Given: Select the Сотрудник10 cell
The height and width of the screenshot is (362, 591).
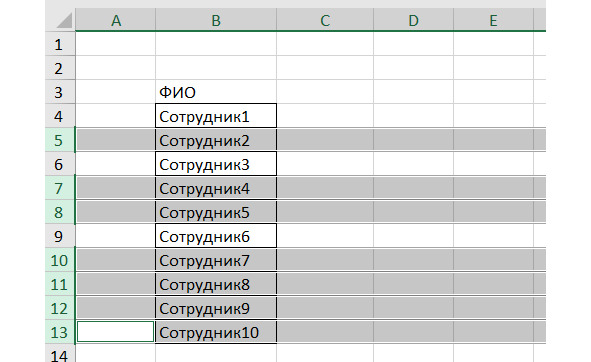Looking at the screenshot, I should [216, 332].
